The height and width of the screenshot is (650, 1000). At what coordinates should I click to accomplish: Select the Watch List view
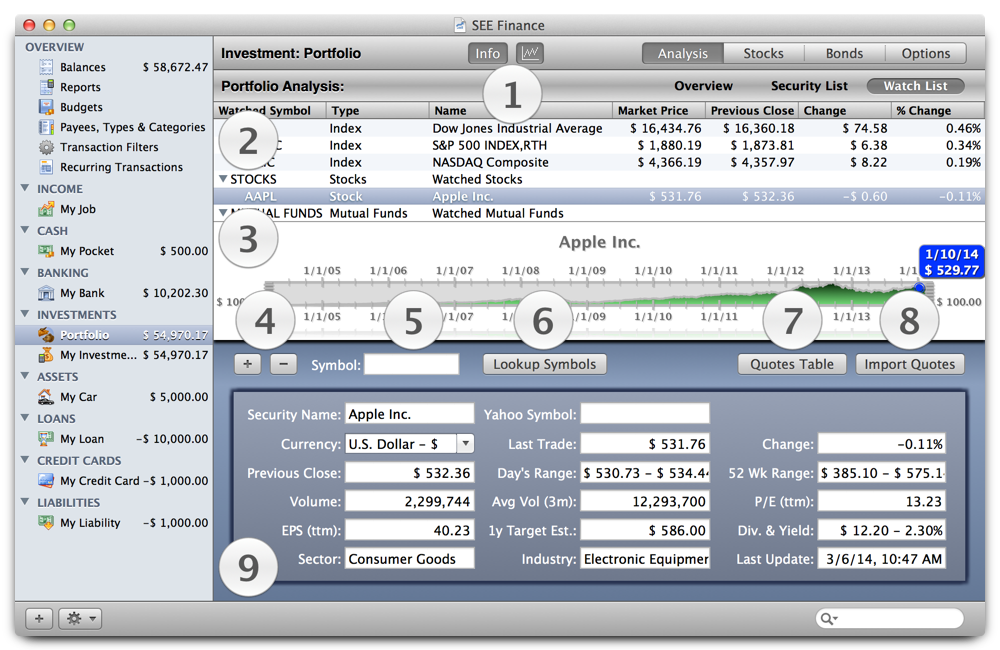(x=915, y=86)
